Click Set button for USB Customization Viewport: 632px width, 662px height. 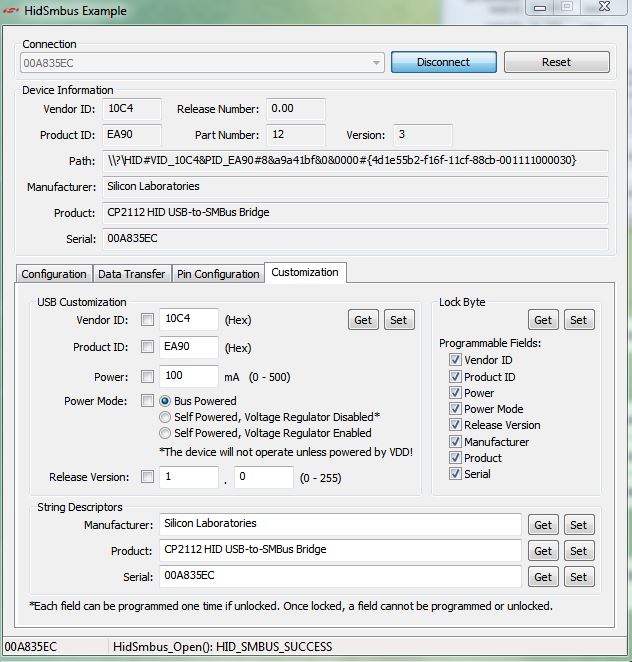(398, 320)
